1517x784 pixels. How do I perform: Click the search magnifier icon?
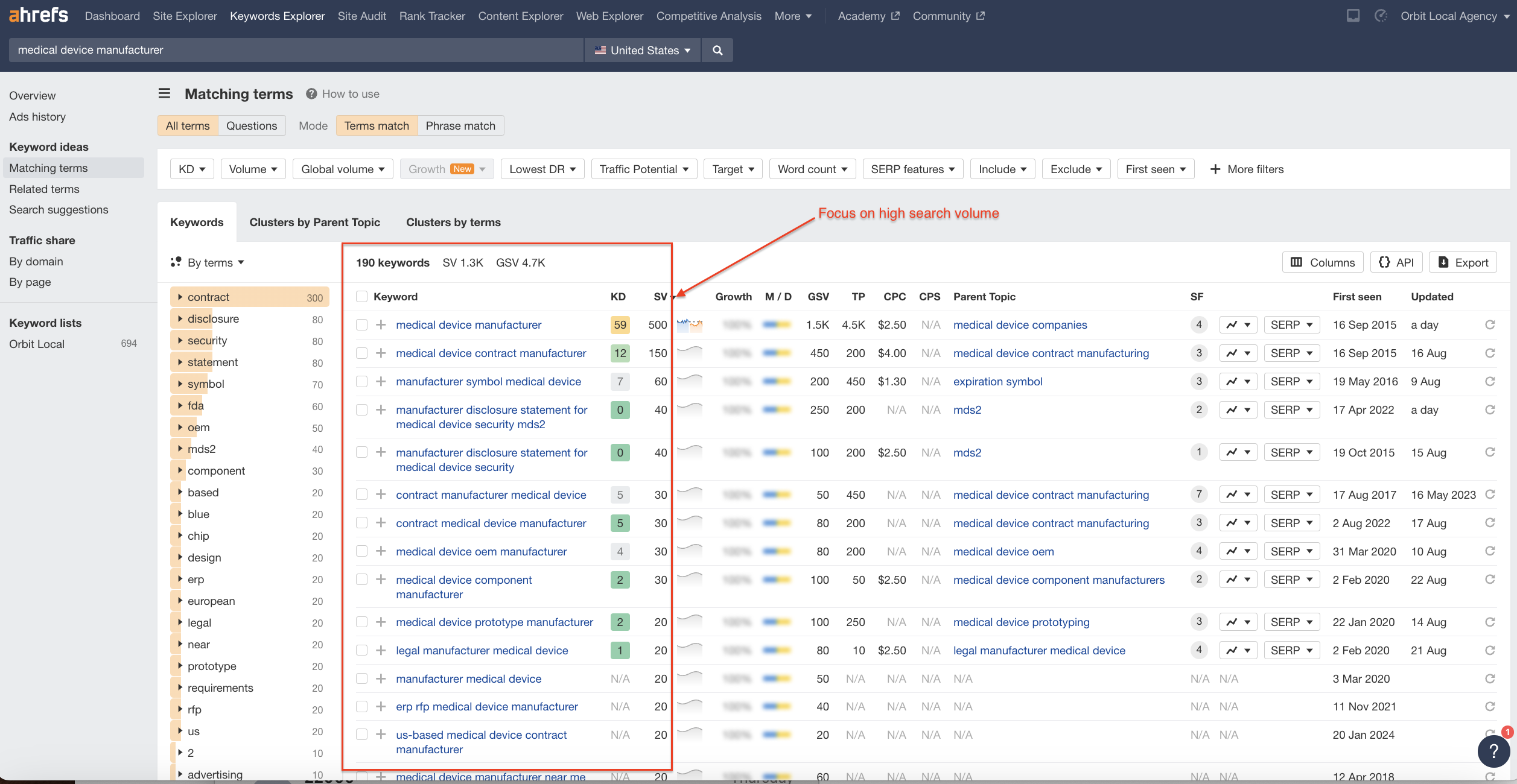(718, 49)
